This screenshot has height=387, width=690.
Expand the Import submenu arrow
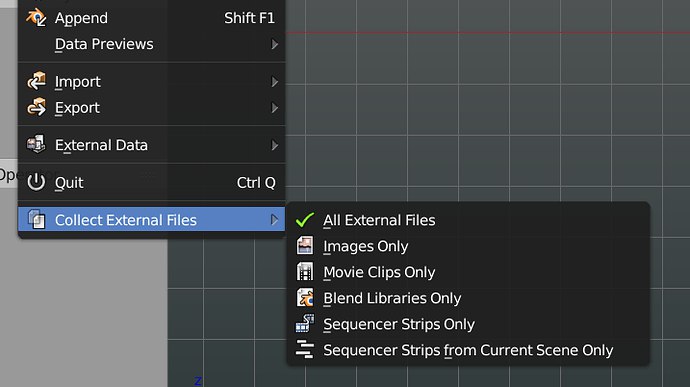click(x=275, y=81)
